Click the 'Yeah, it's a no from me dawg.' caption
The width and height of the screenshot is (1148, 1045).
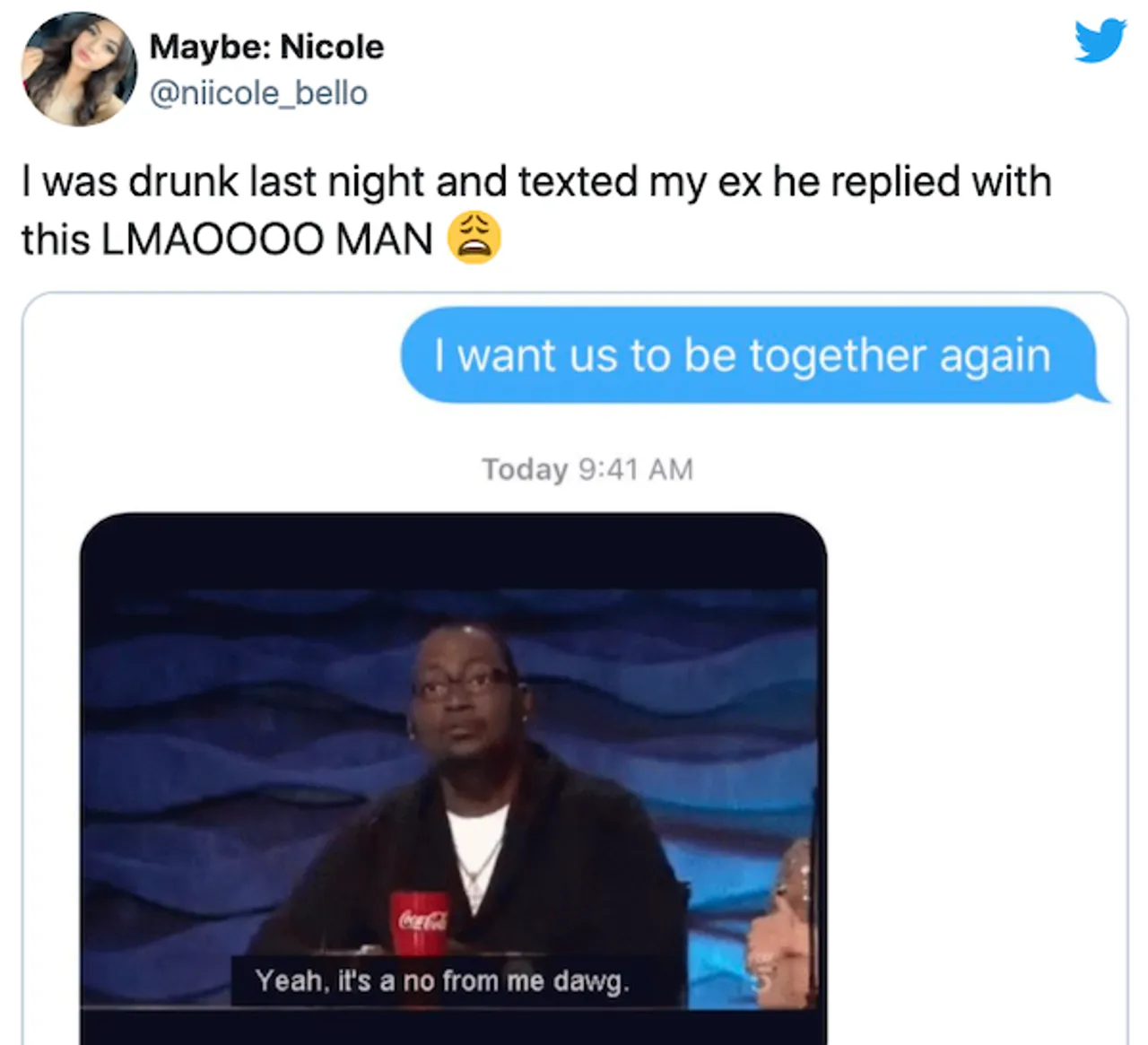point(442,980)
